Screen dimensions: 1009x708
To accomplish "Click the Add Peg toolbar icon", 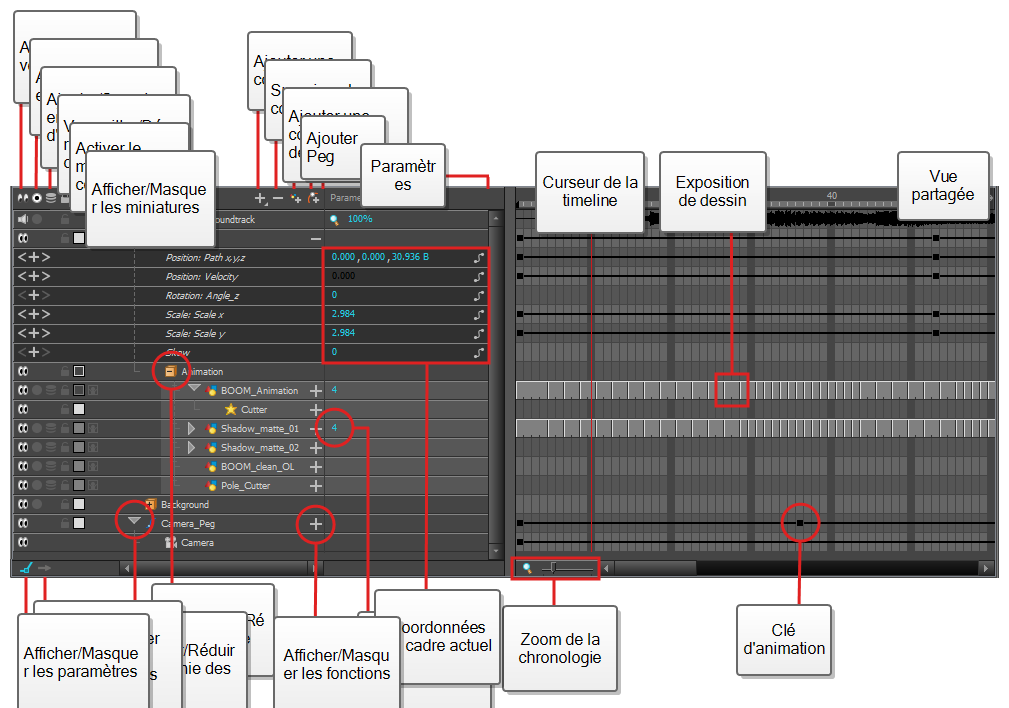I will click(313, 198).
